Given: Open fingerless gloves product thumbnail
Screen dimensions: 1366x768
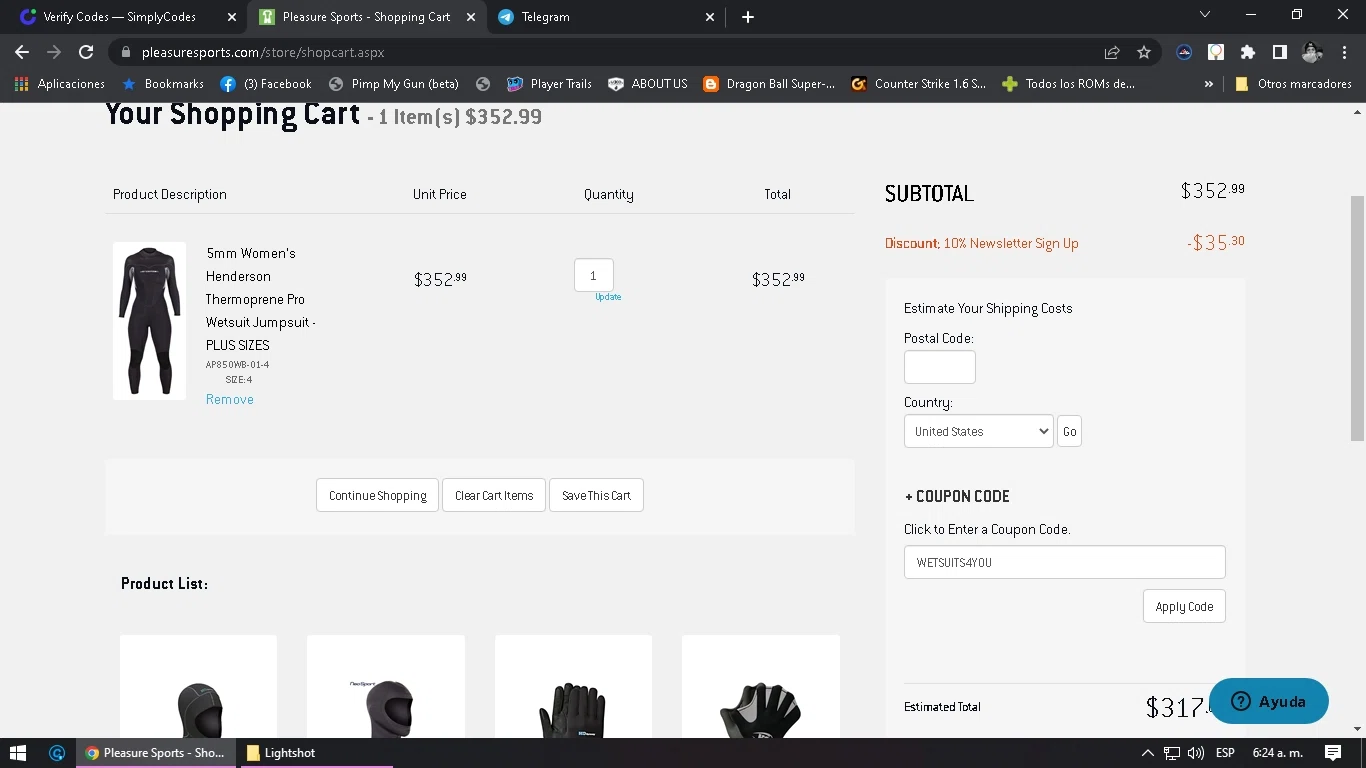Looking at the screenshot, I should 761,687.
